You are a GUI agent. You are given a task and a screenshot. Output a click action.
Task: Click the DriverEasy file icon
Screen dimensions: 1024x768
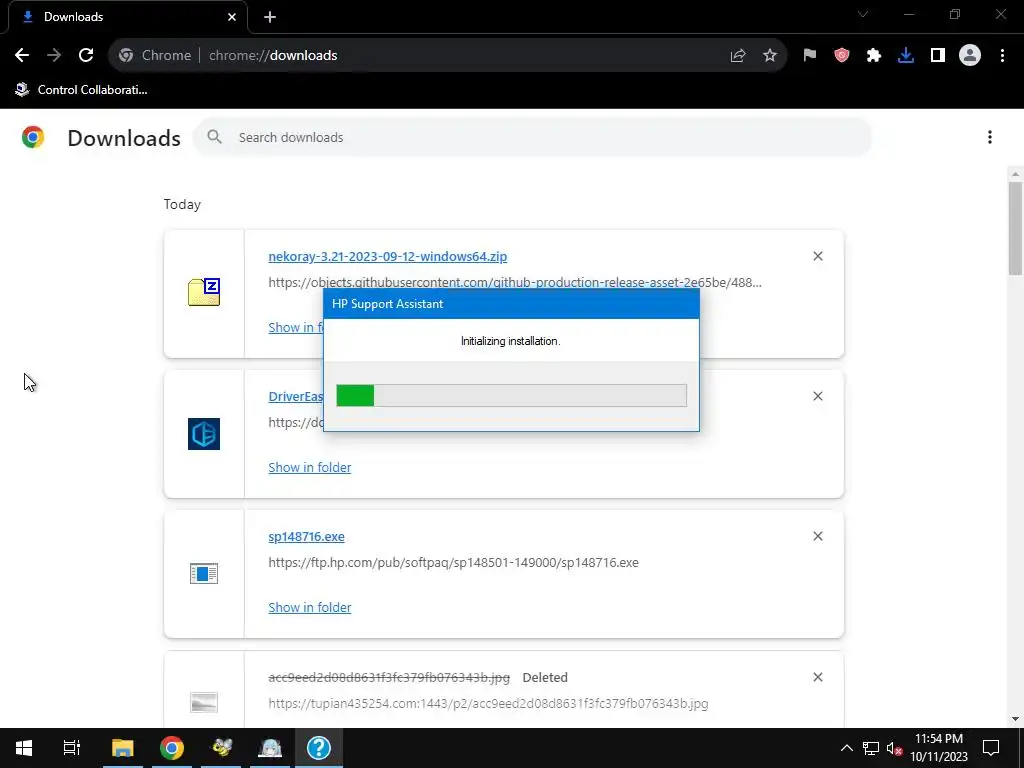pyautogui.click(x=204, y=434)
